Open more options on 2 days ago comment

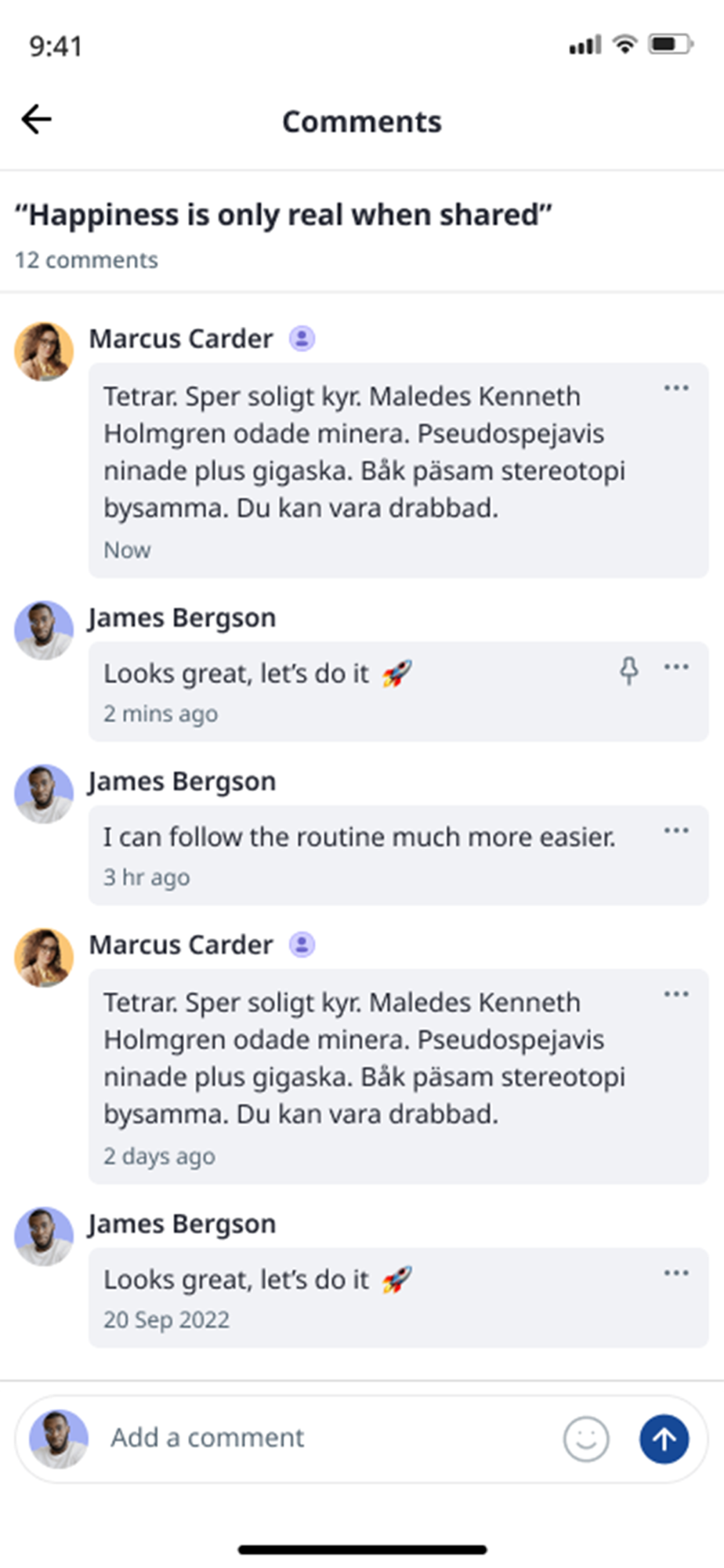pos(676,994)
